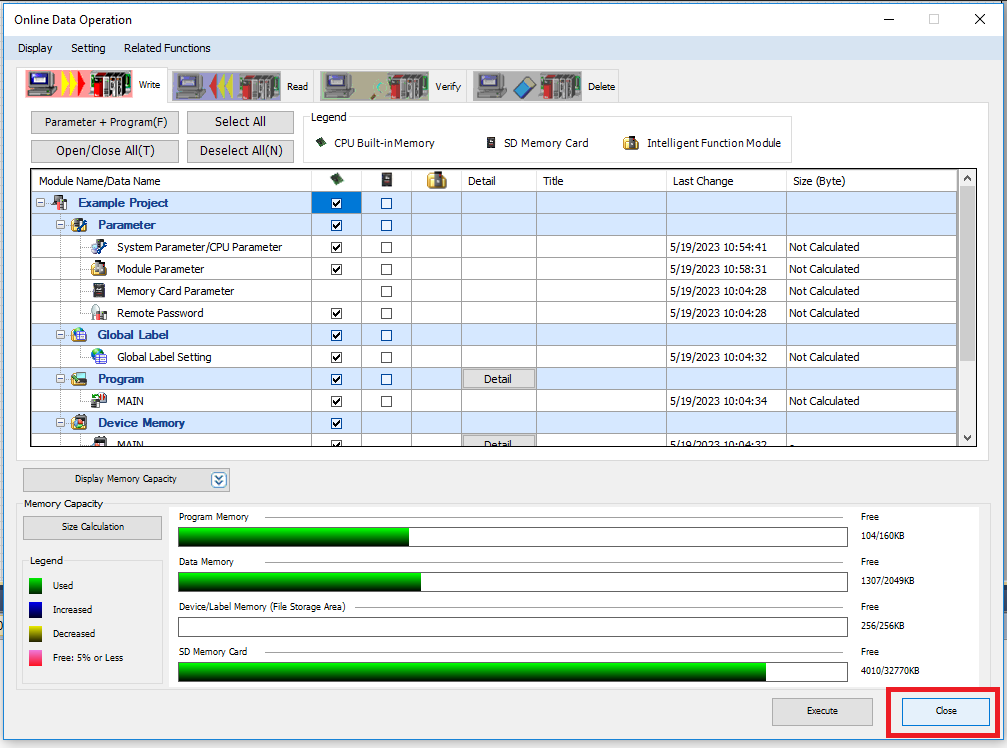Click the Execute button
Image resolution: width=1007 pixels, height=748 pixels.
pyautogui.click(x=822, y=711)
